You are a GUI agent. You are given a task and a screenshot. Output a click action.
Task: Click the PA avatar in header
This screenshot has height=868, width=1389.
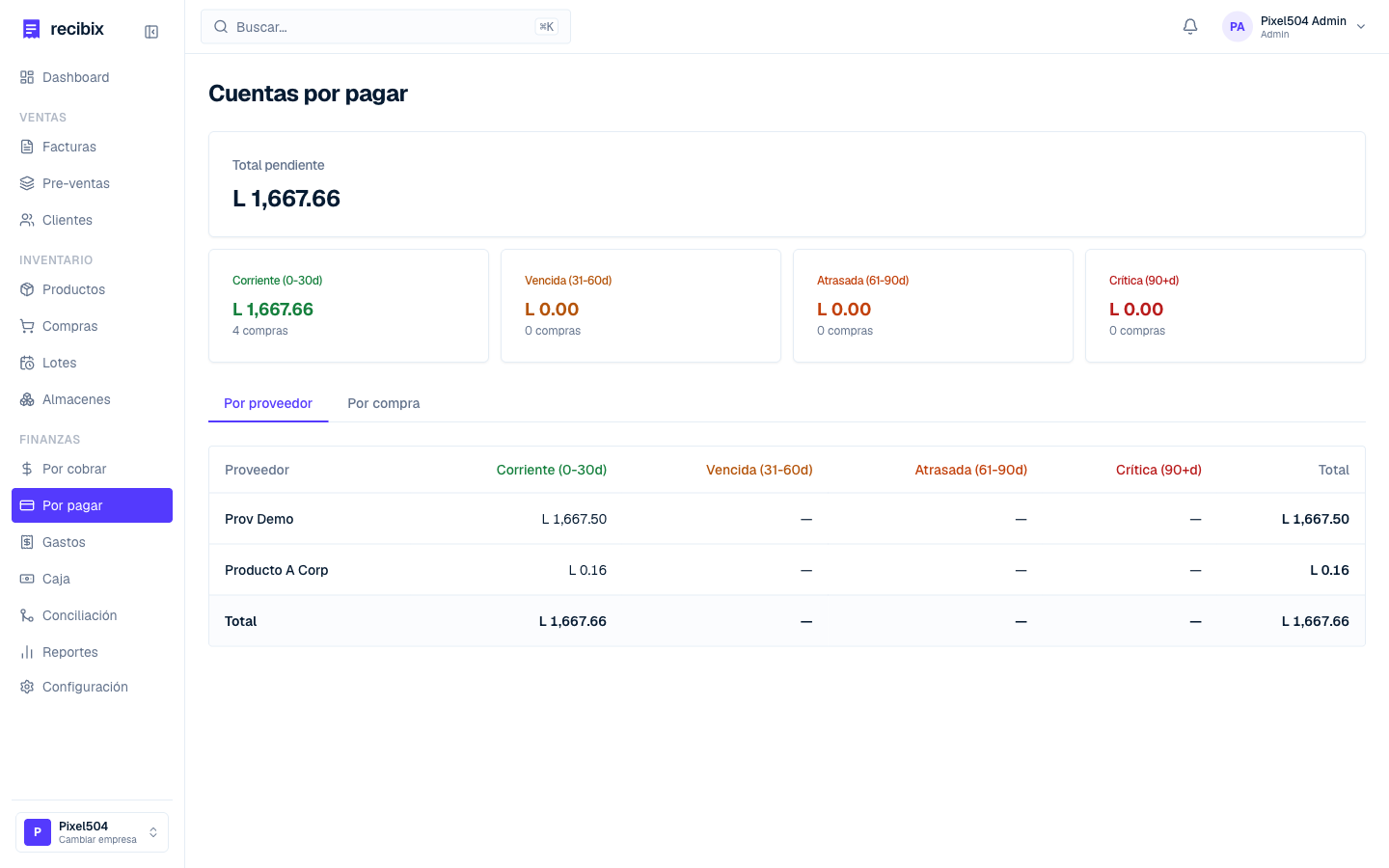1237,27
